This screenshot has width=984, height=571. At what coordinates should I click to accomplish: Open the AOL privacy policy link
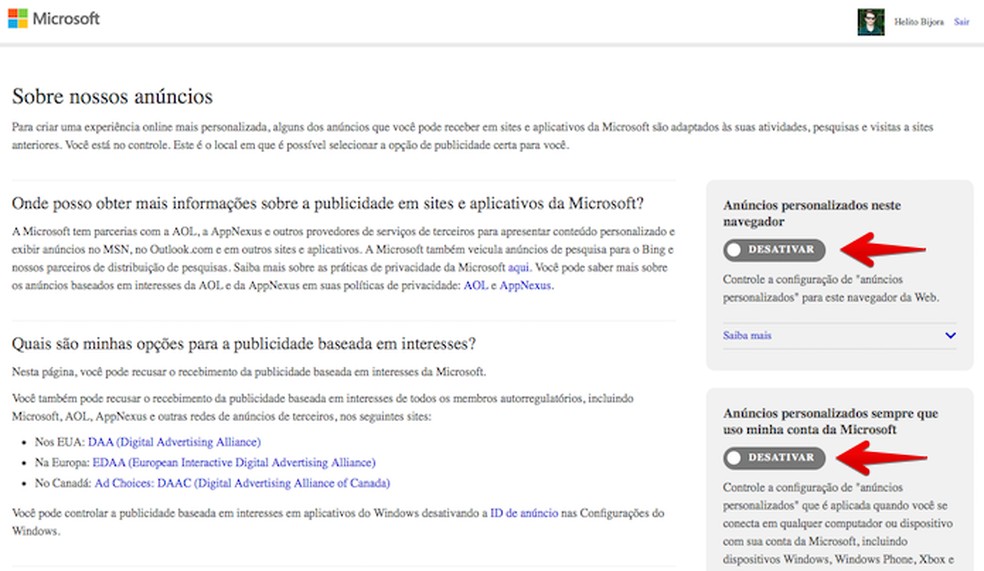pos(475,286)
